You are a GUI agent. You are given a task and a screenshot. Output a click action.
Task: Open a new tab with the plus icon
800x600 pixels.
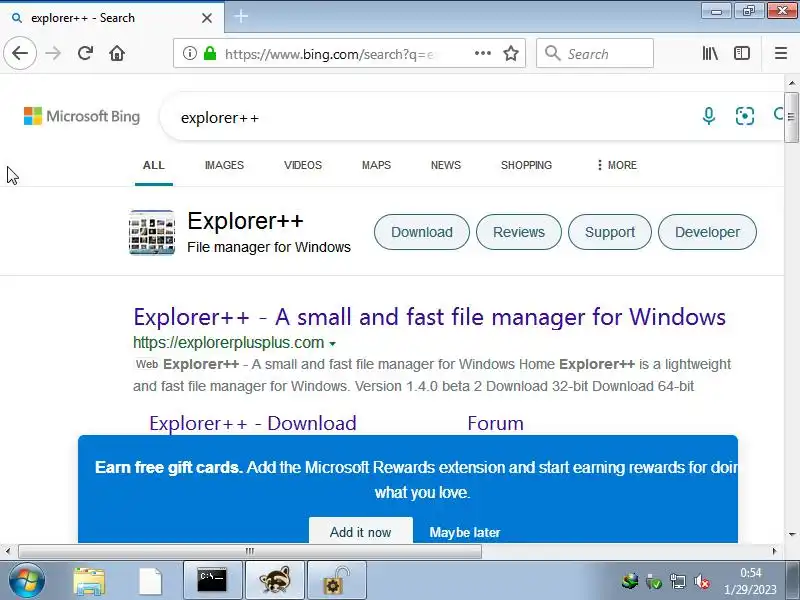point(241,17)
